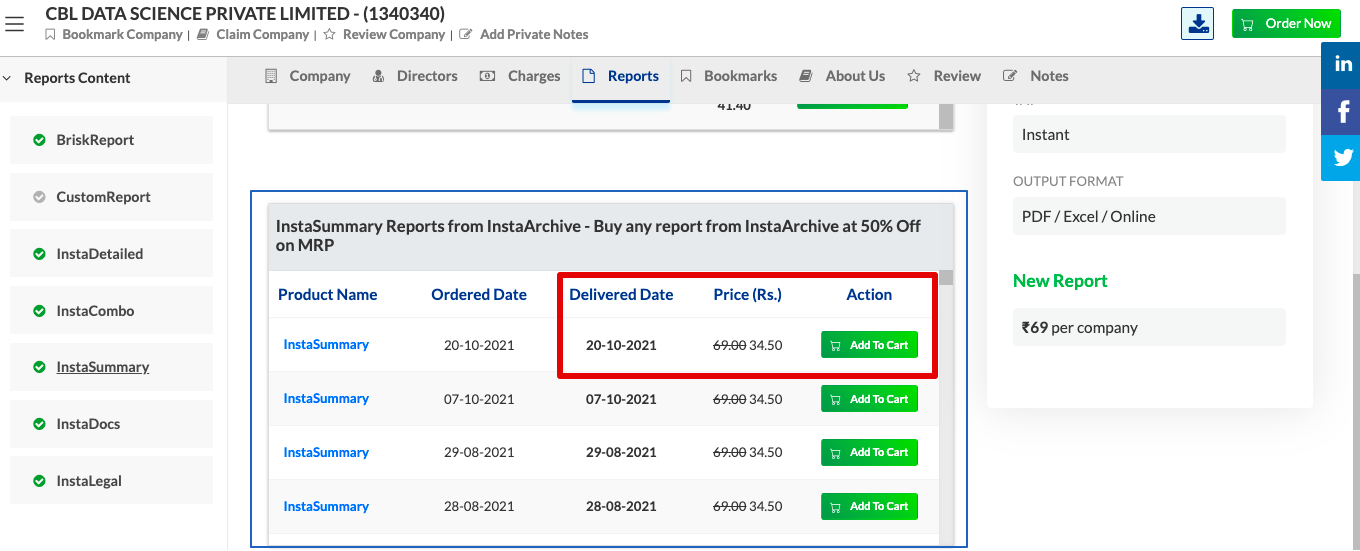Click ordered date 07-10-2021 cell
Image resolution: width=1360 pixels, height=551 pixels.
[x=479, y=399]
